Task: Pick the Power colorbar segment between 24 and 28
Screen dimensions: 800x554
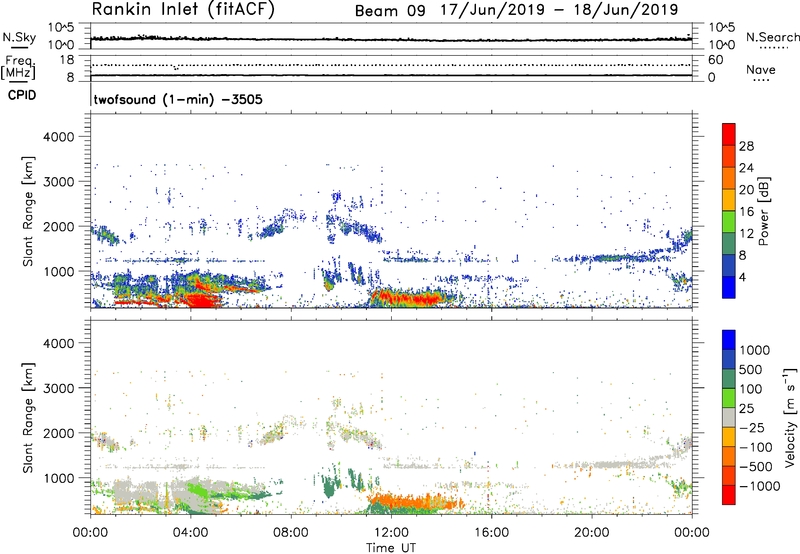Action: (x=729, y=156)
